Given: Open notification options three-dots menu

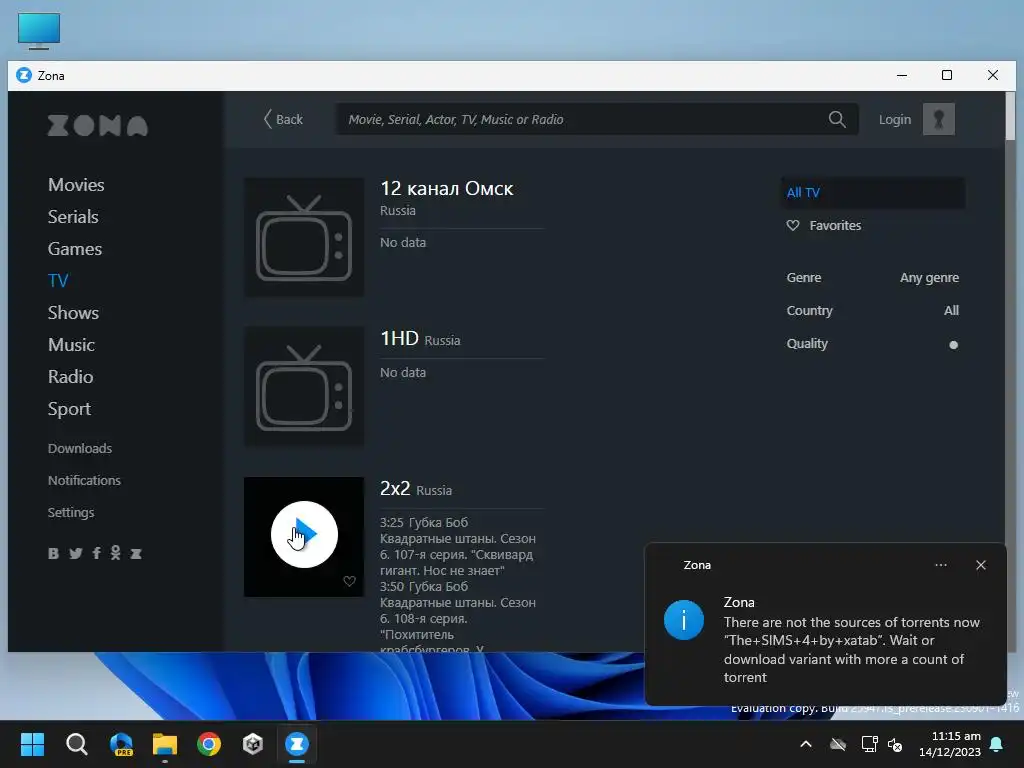Looking at the screenshot, I should [940, 565].
